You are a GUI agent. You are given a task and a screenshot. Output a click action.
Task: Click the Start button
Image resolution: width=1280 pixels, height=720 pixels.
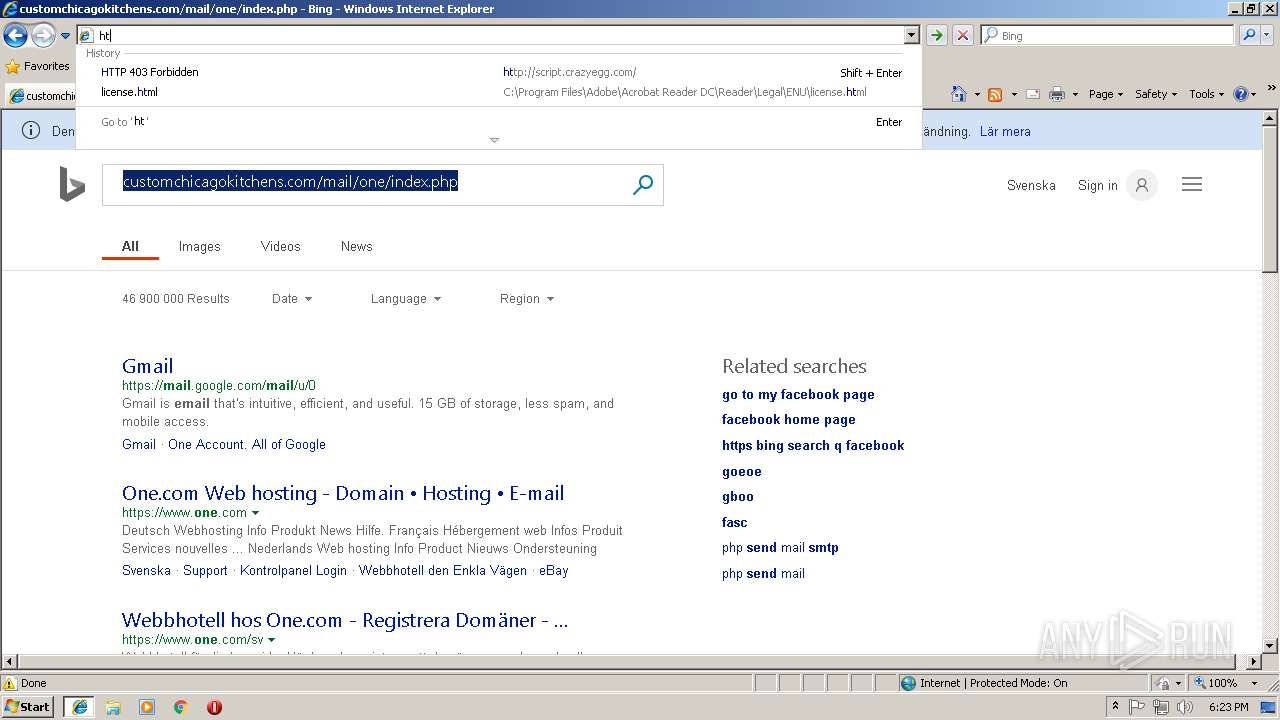click(27, 706)
